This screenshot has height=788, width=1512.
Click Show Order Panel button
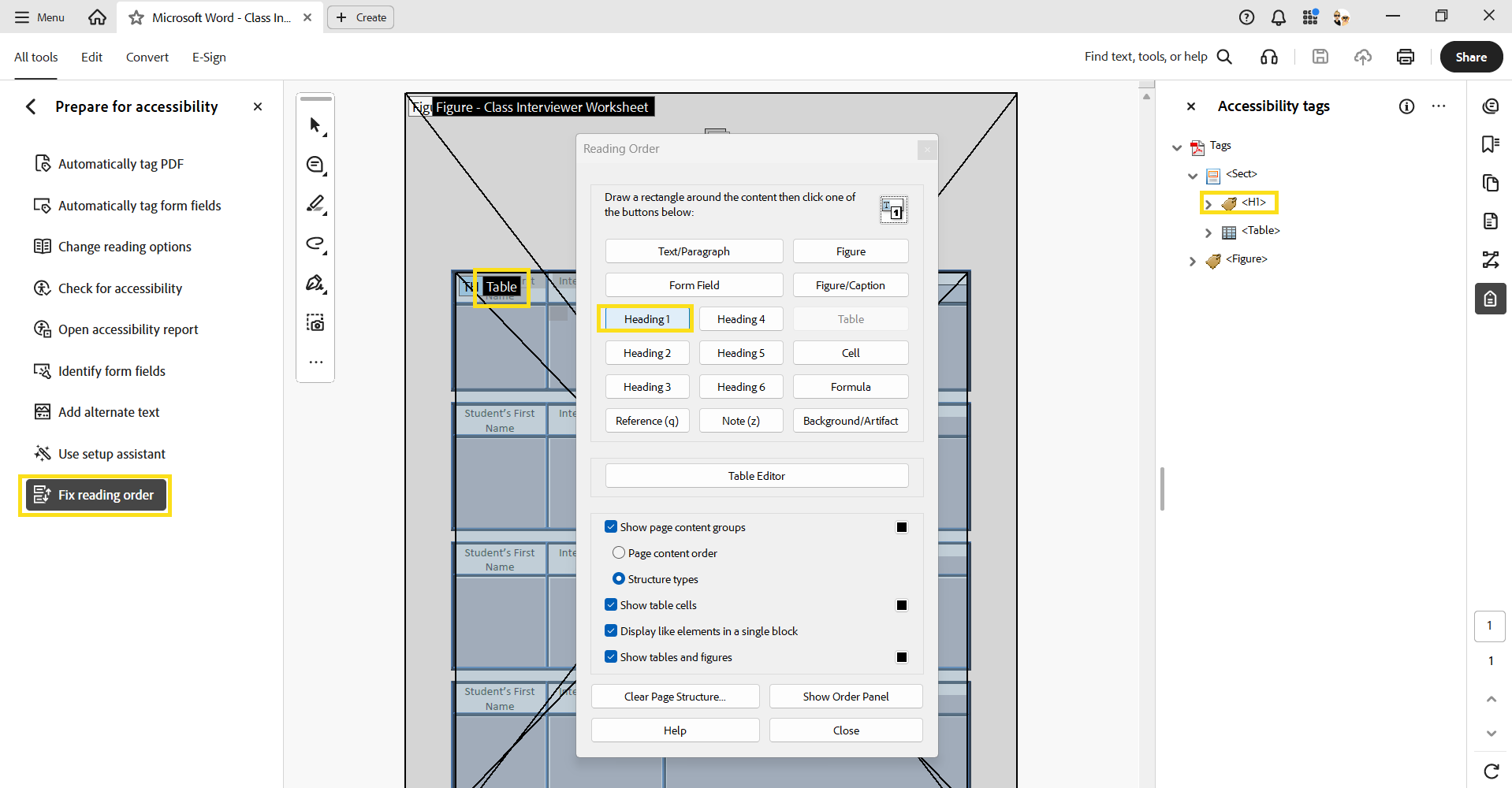click(x=846, y=697)
